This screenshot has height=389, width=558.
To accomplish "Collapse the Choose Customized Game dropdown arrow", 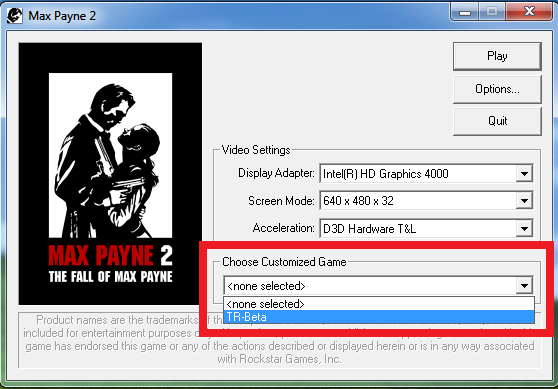I will coord(524,286).
